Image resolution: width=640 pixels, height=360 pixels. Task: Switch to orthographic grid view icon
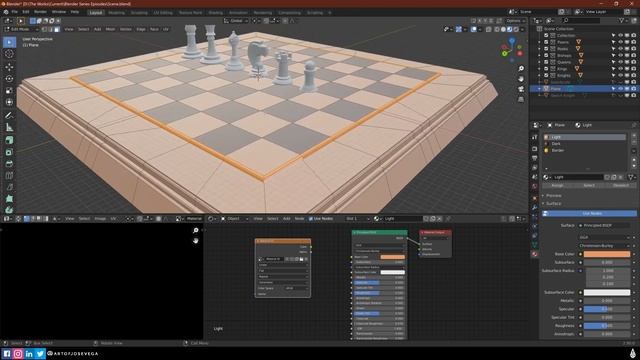coord(521,99)
